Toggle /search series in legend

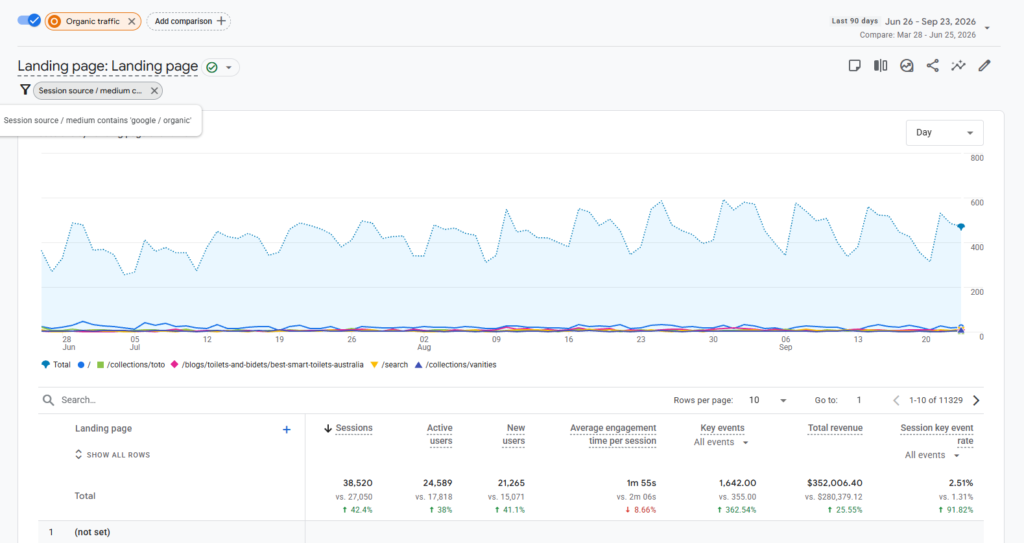tap(389, 365)
